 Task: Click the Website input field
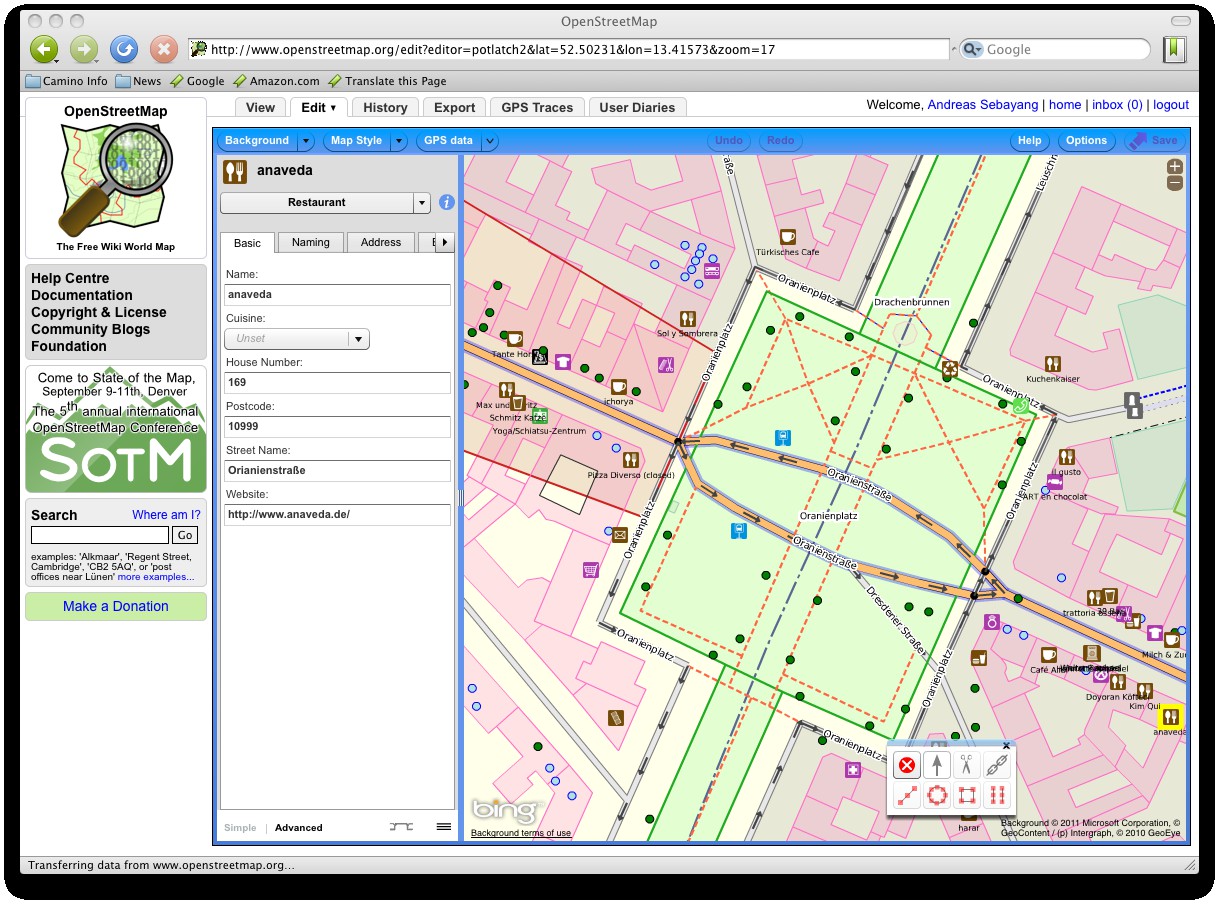tap(337, 515)
